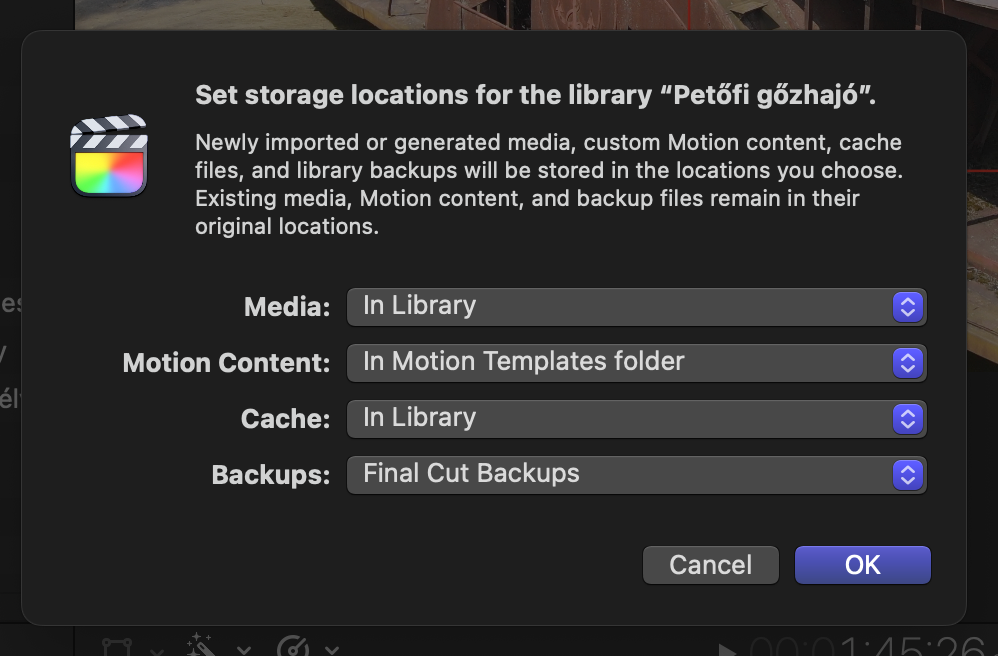998x656 pixels.
Task: Click the retime speedometer icon
Action: pos(293,646)
